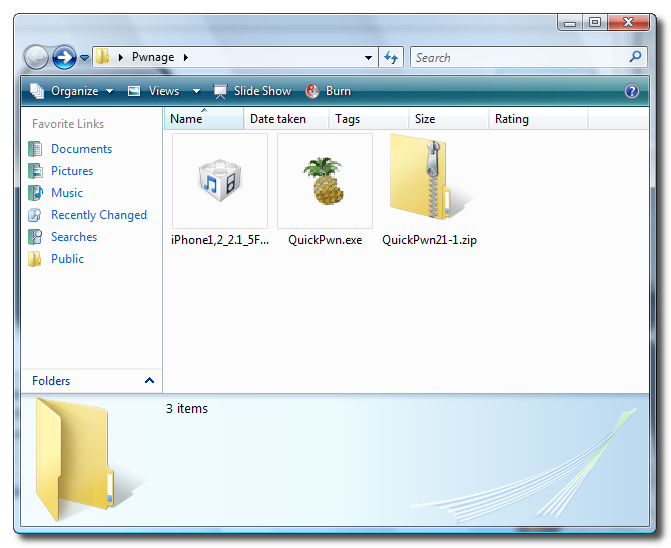The image size is (671, 548).
Task: Click Slide Show in the toolbar
Action: point(252,91)
